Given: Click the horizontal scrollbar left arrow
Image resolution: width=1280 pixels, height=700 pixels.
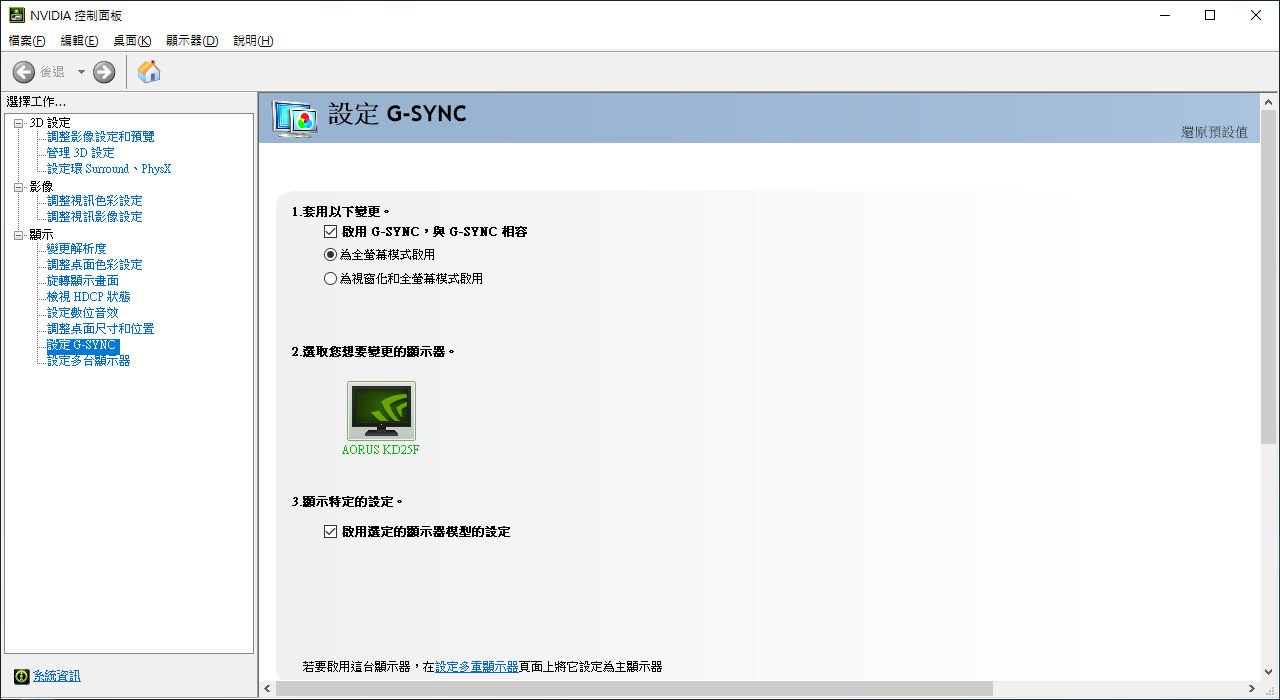Looking at the screenshot, I should point(267,689).
